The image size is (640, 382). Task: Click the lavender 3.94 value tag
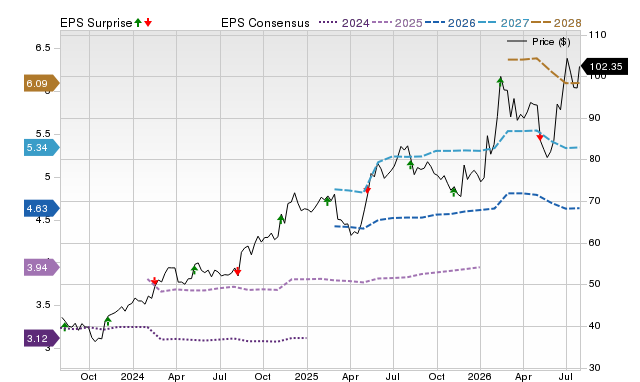(x=42, y=268)
